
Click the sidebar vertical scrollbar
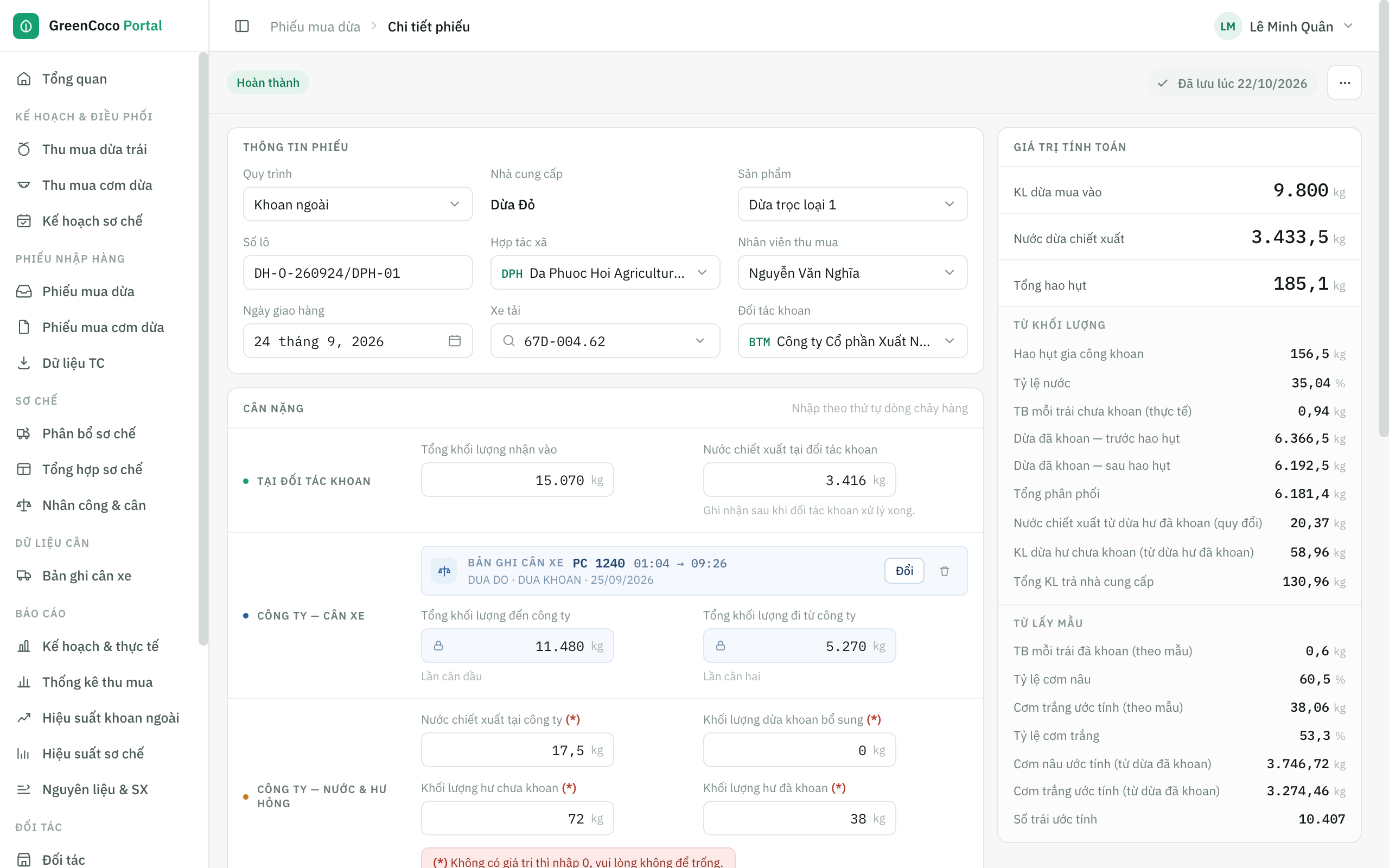202,349
